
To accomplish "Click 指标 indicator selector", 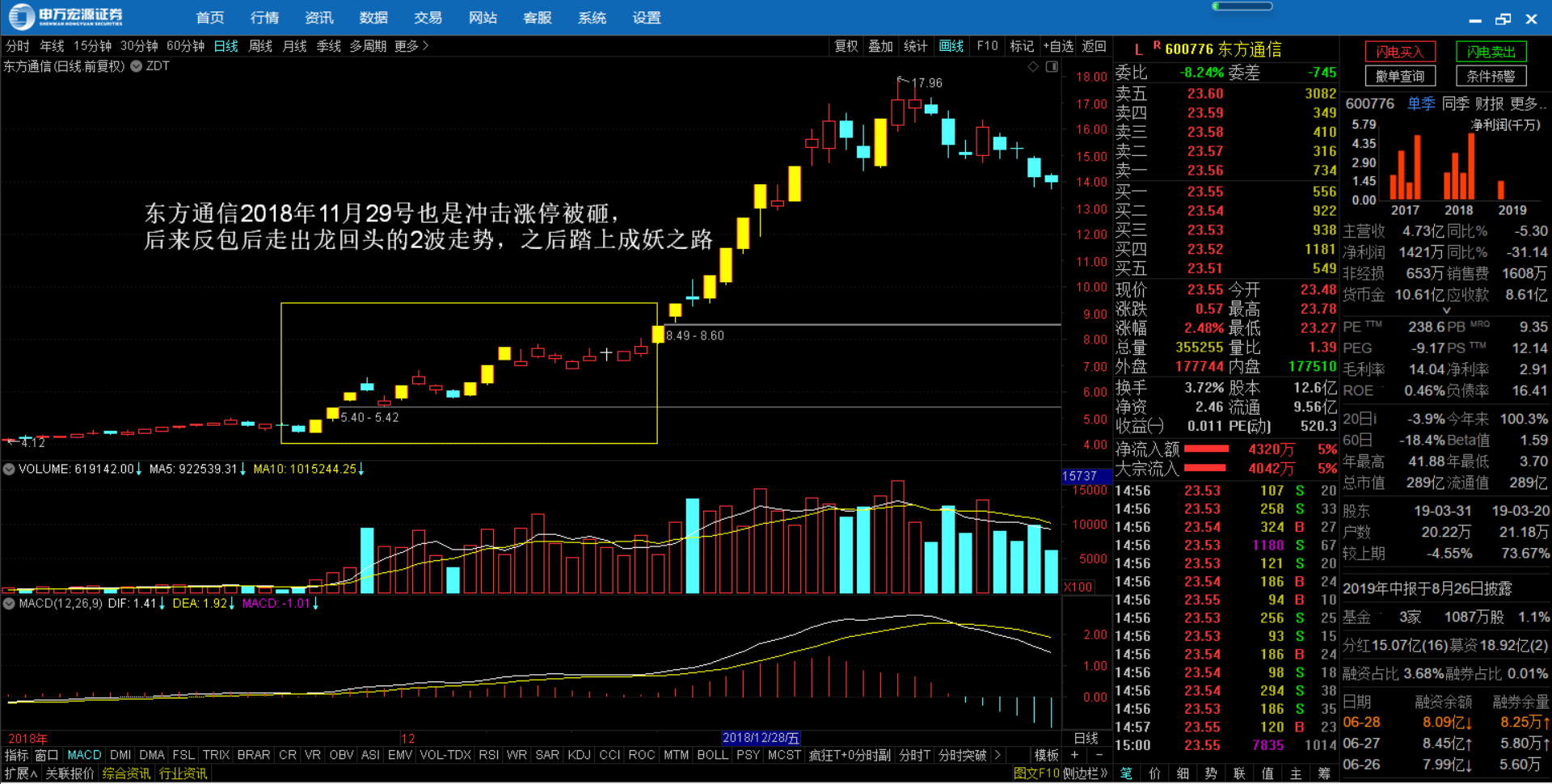I will 16,755.
